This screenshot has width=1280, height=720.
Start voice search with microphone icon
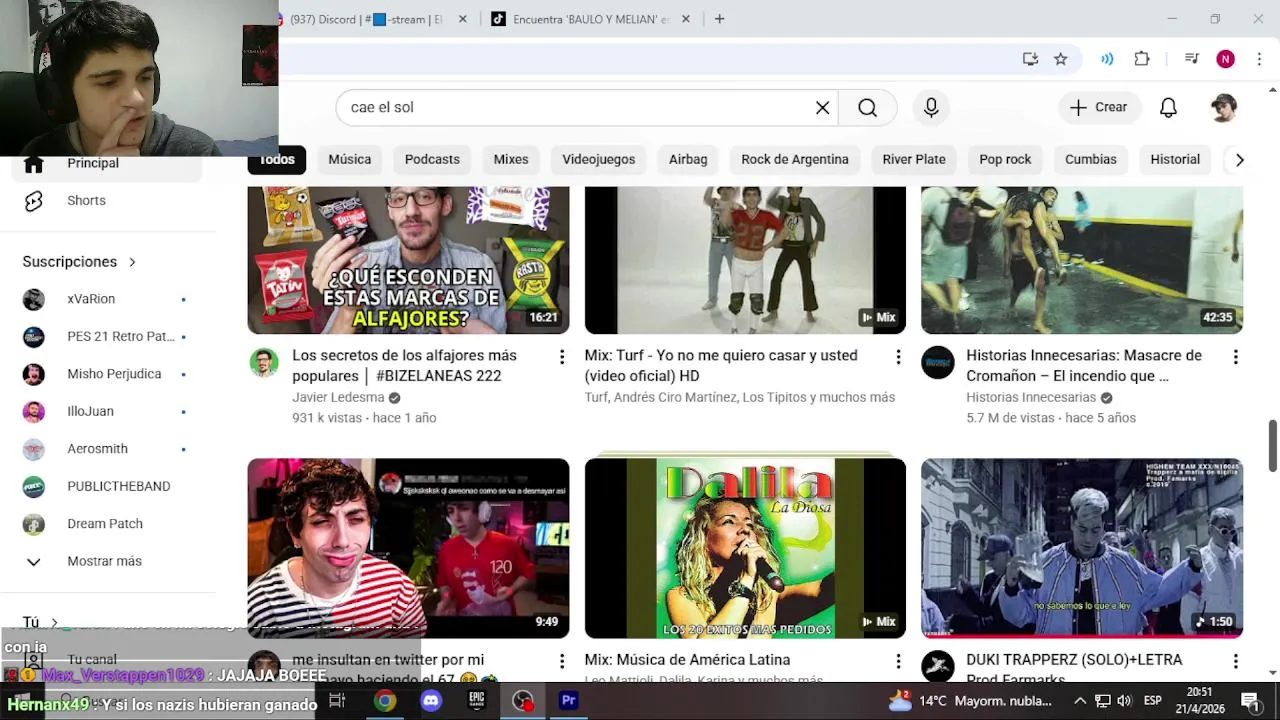tap(931, 108)
